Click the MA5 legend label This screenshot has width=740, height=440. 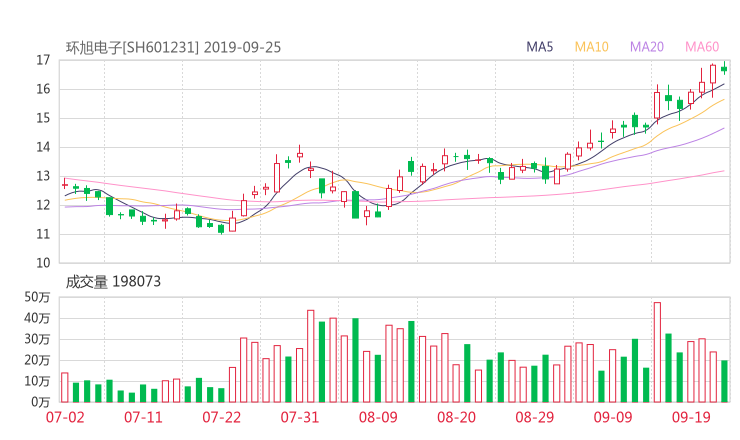pos(539,47)
